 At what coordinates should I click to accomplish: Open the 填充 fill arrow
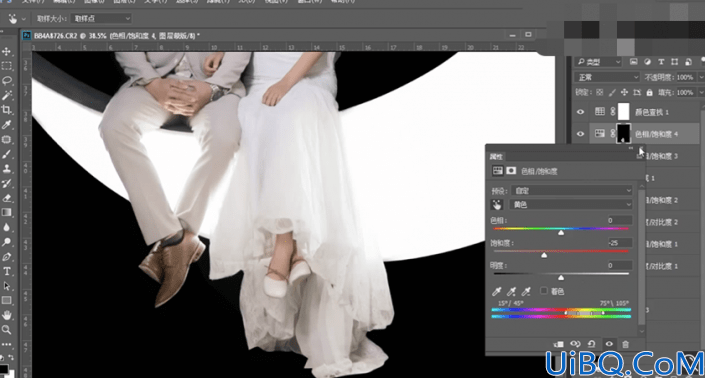701,92
